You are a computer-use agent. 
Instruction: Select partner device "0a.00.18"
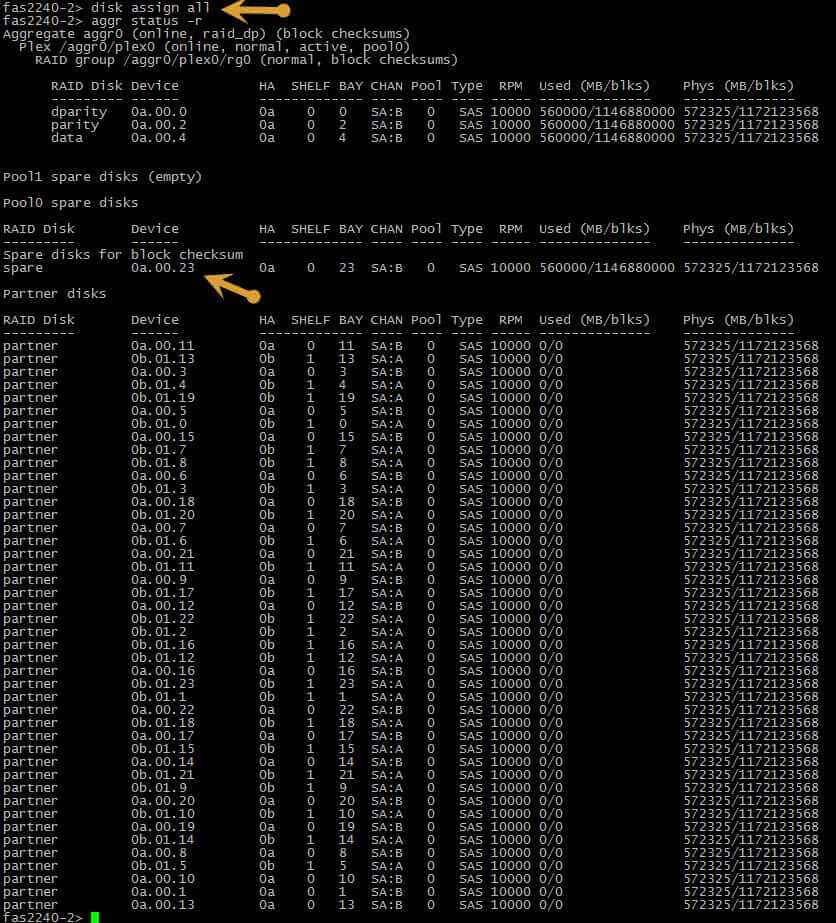162,502
